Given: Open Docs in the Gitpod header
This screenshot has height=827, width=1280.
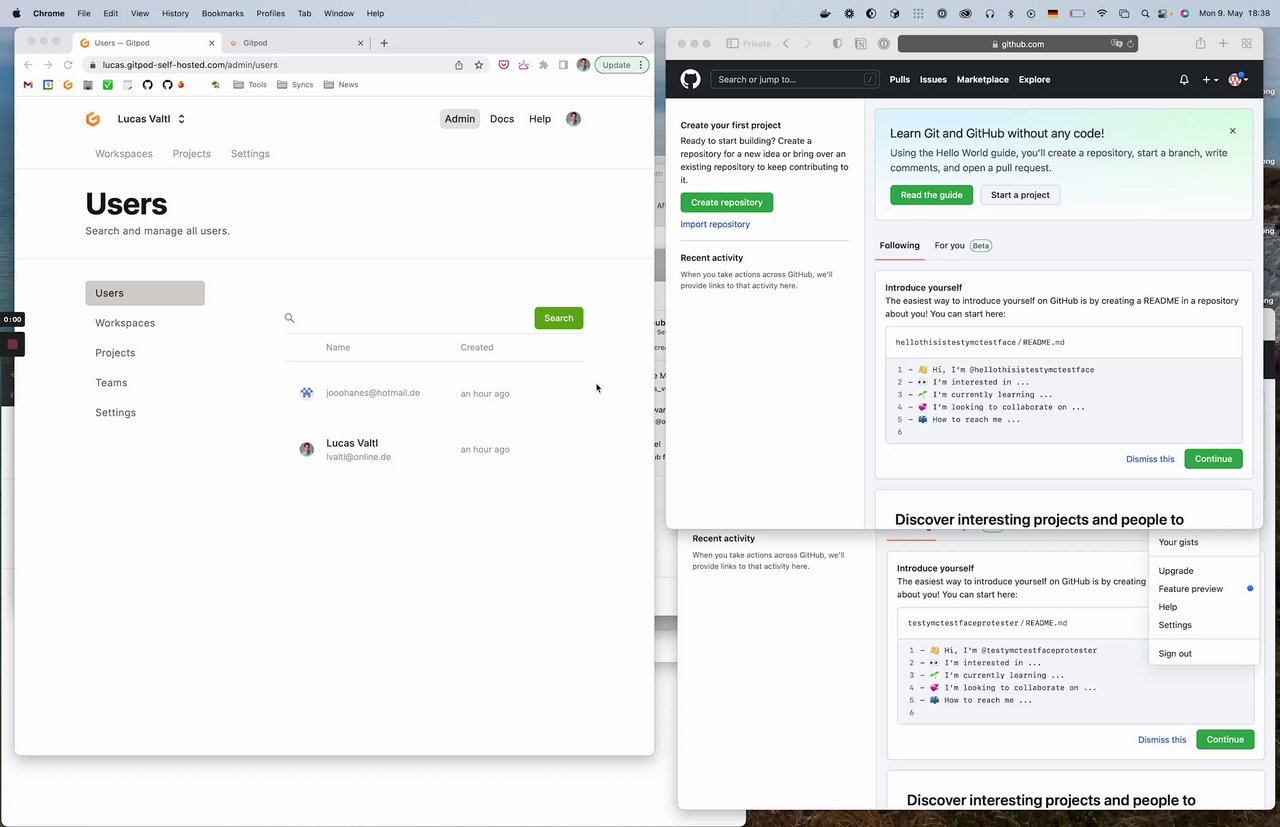Looking at the screenshot, I should tap(502, 119).
